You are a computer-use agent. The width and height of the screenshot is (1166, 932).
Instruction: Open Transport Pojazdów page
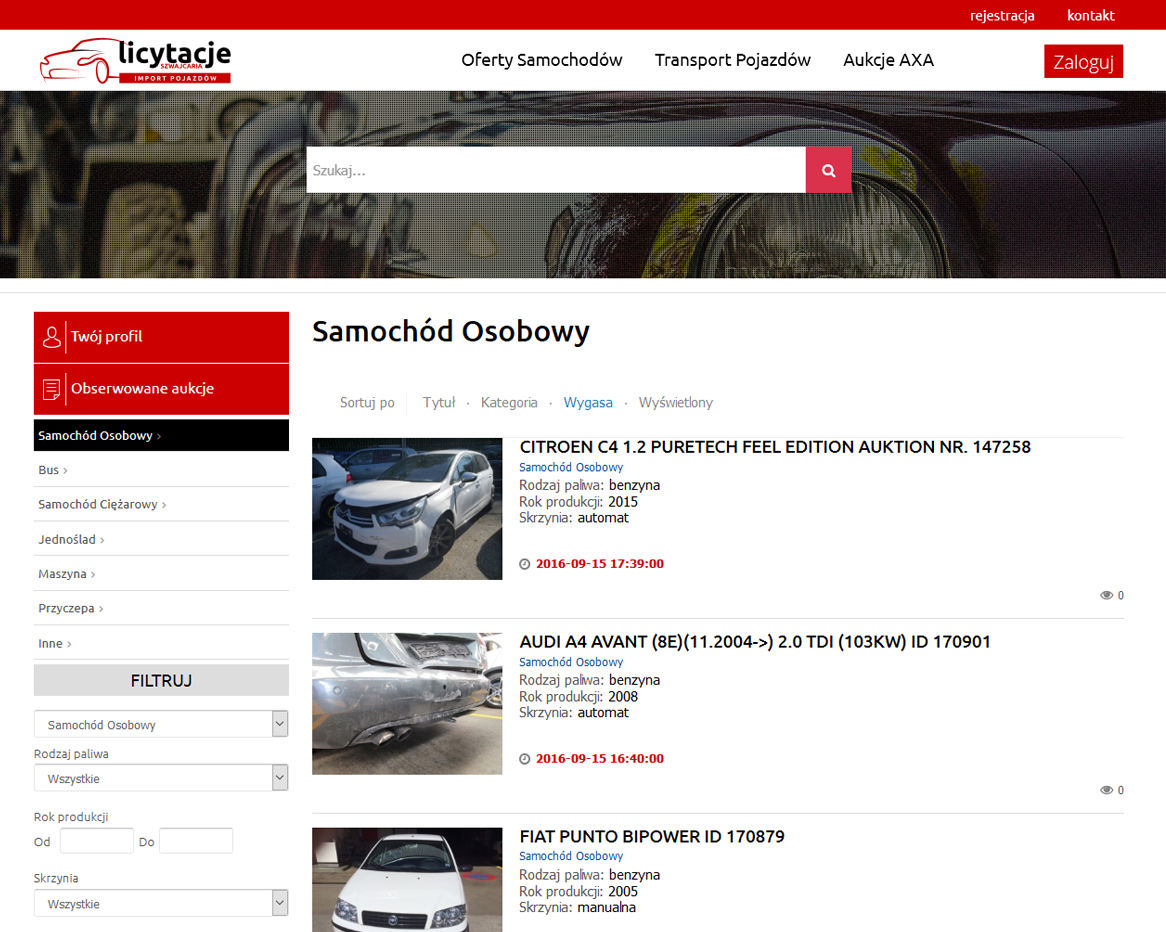(732, 60)
